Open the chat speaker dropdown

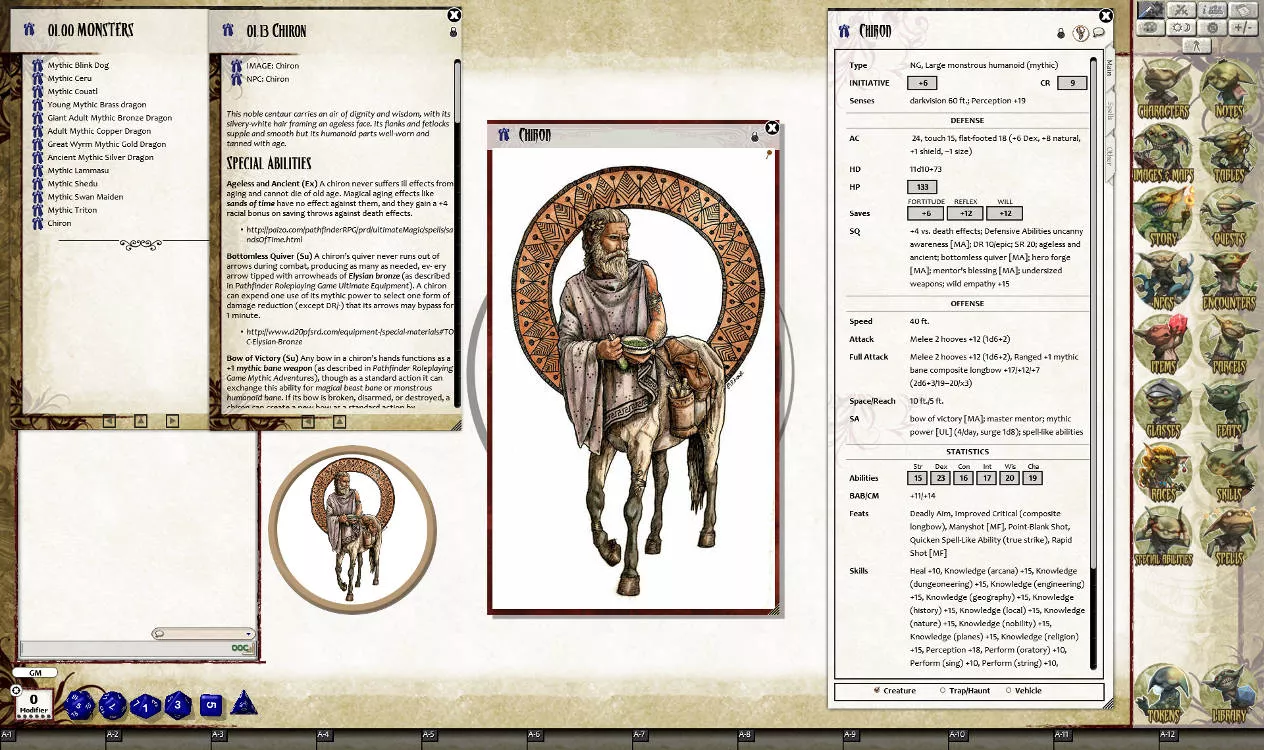(x=203, y=634)
